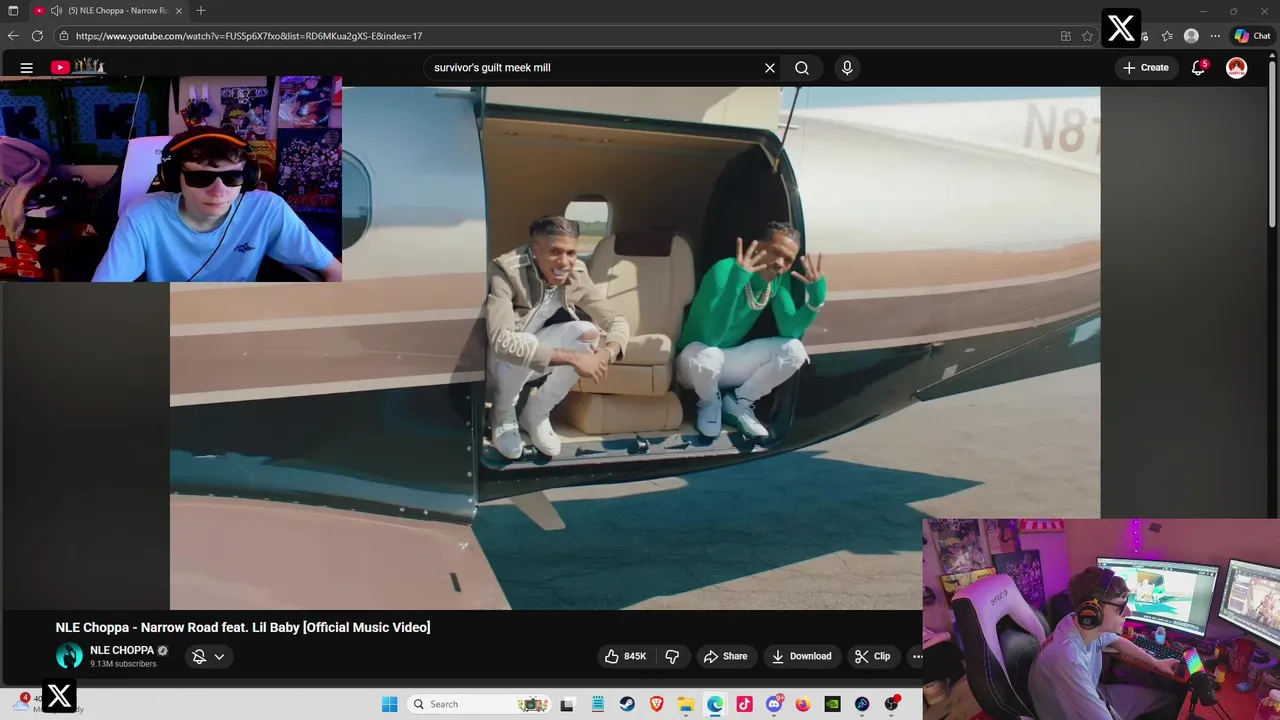The width and height of the screenshot is (1280, 720).
Task: Add this page to favorites star
Action: pyautogui.click(x=1087, y=36)
